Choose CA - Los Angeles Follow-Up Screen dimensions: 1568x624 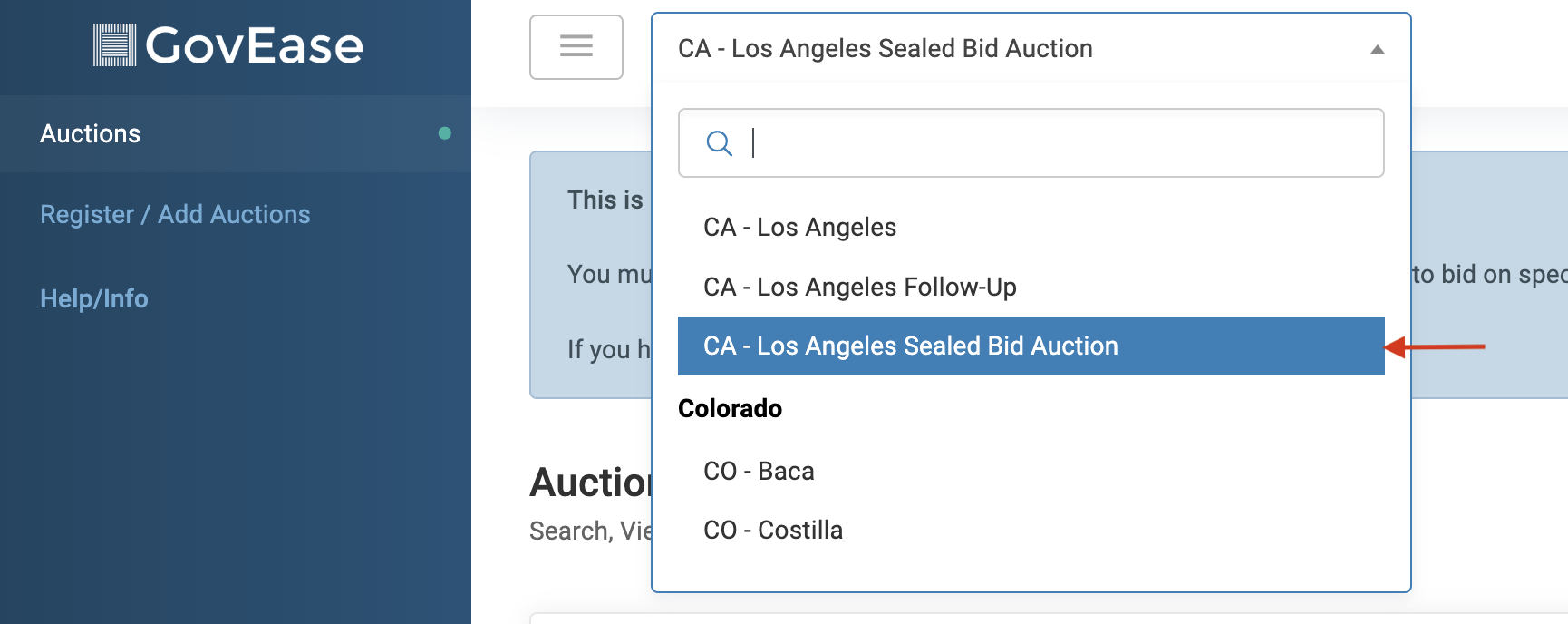click(859, 288)
